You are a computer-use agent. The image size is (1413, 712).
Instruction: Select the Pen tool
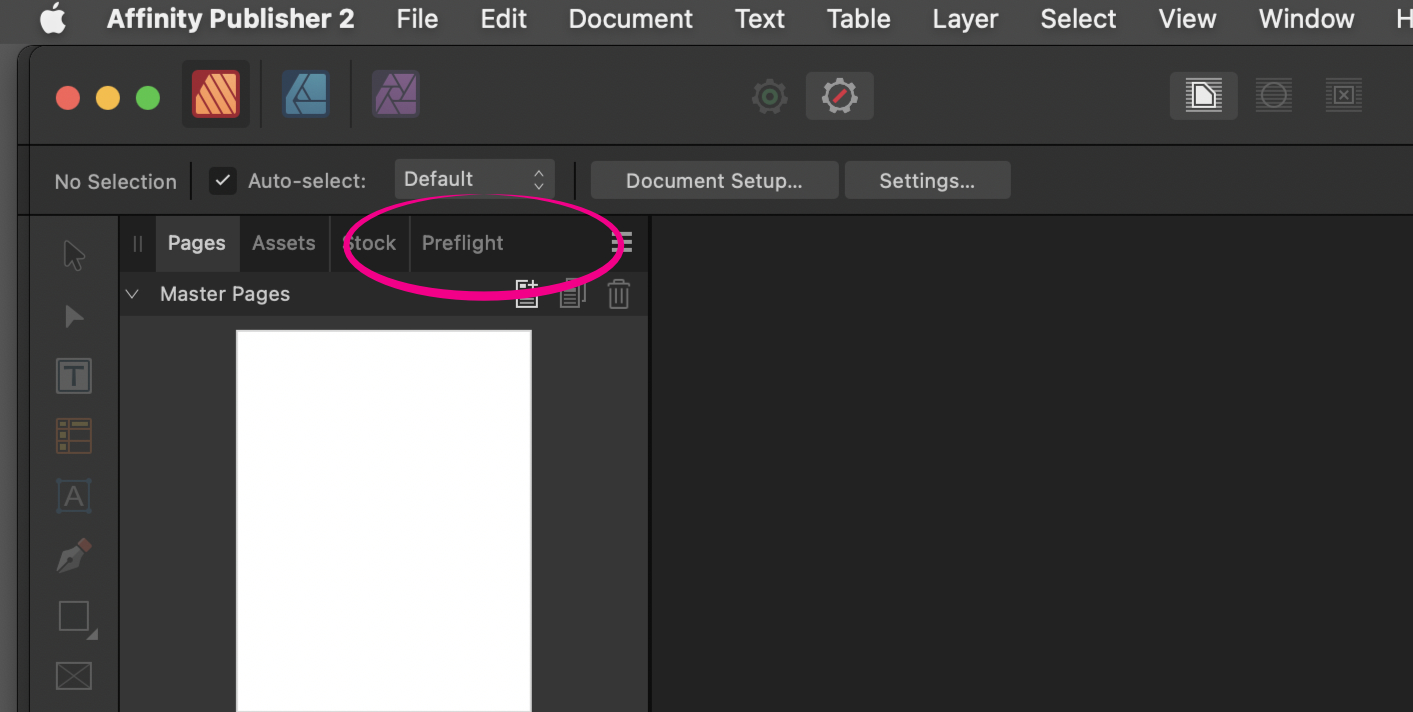point(74,556)
